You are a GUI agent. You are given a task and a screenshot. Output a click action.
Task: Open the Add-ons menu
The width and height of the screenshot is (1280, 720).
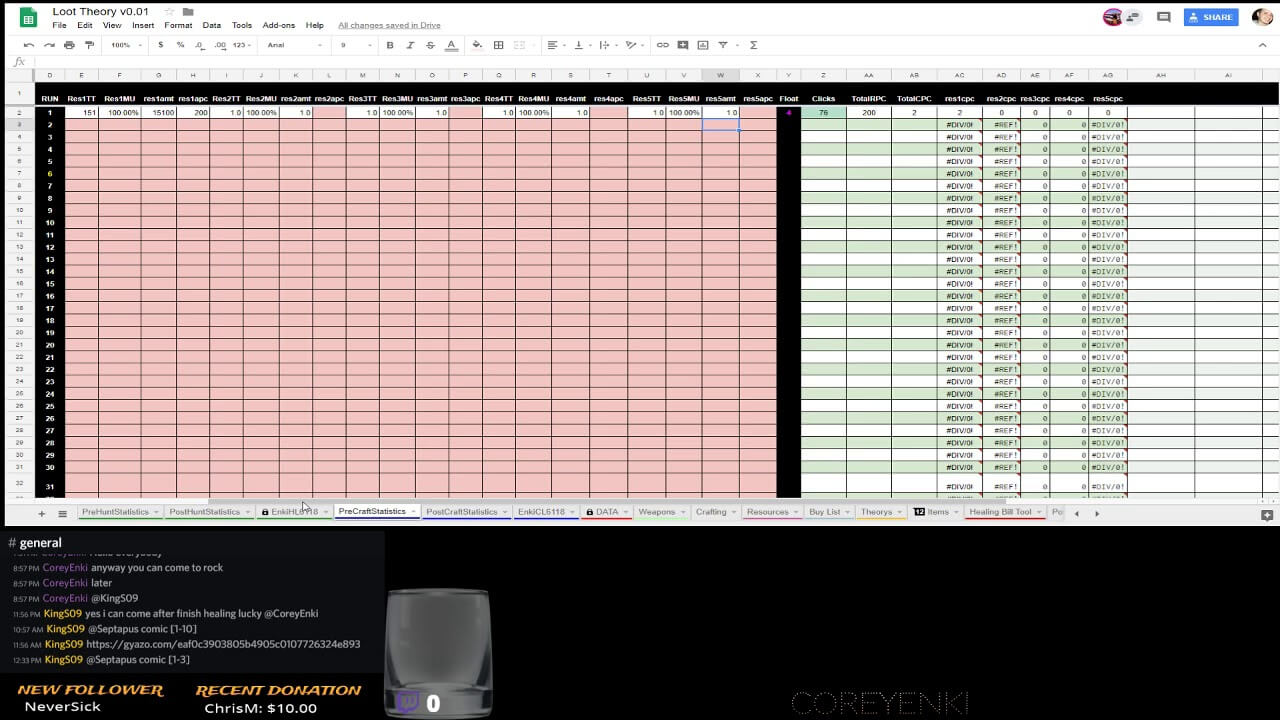[279, 25]
